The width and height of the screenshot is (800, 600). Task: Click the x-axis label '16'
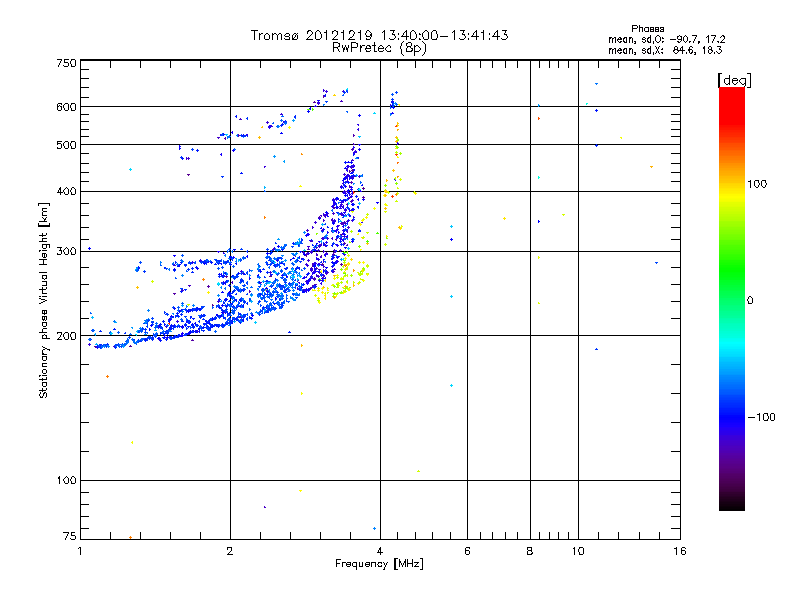[680, 551]
